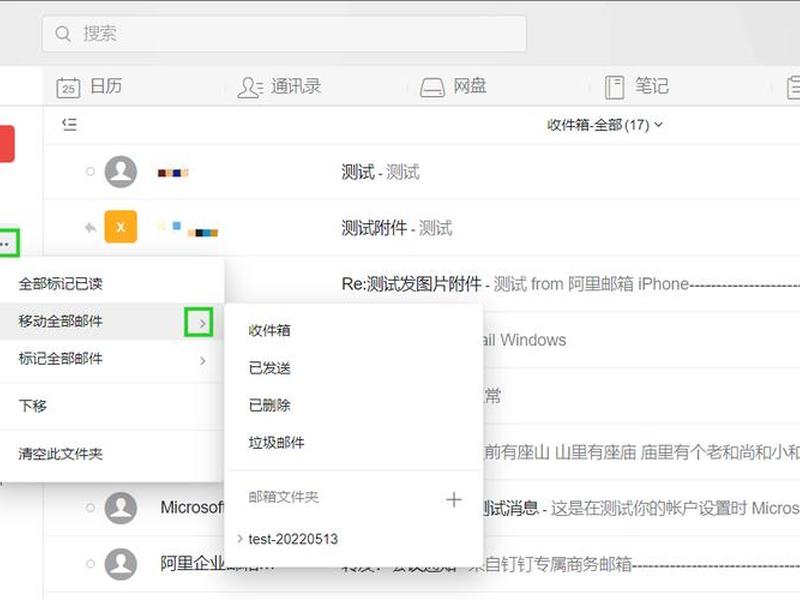Switch to the 笔记 tab label
Viewport: 800px width, 600px height.
pyautogui.click(x=652, y=86)
